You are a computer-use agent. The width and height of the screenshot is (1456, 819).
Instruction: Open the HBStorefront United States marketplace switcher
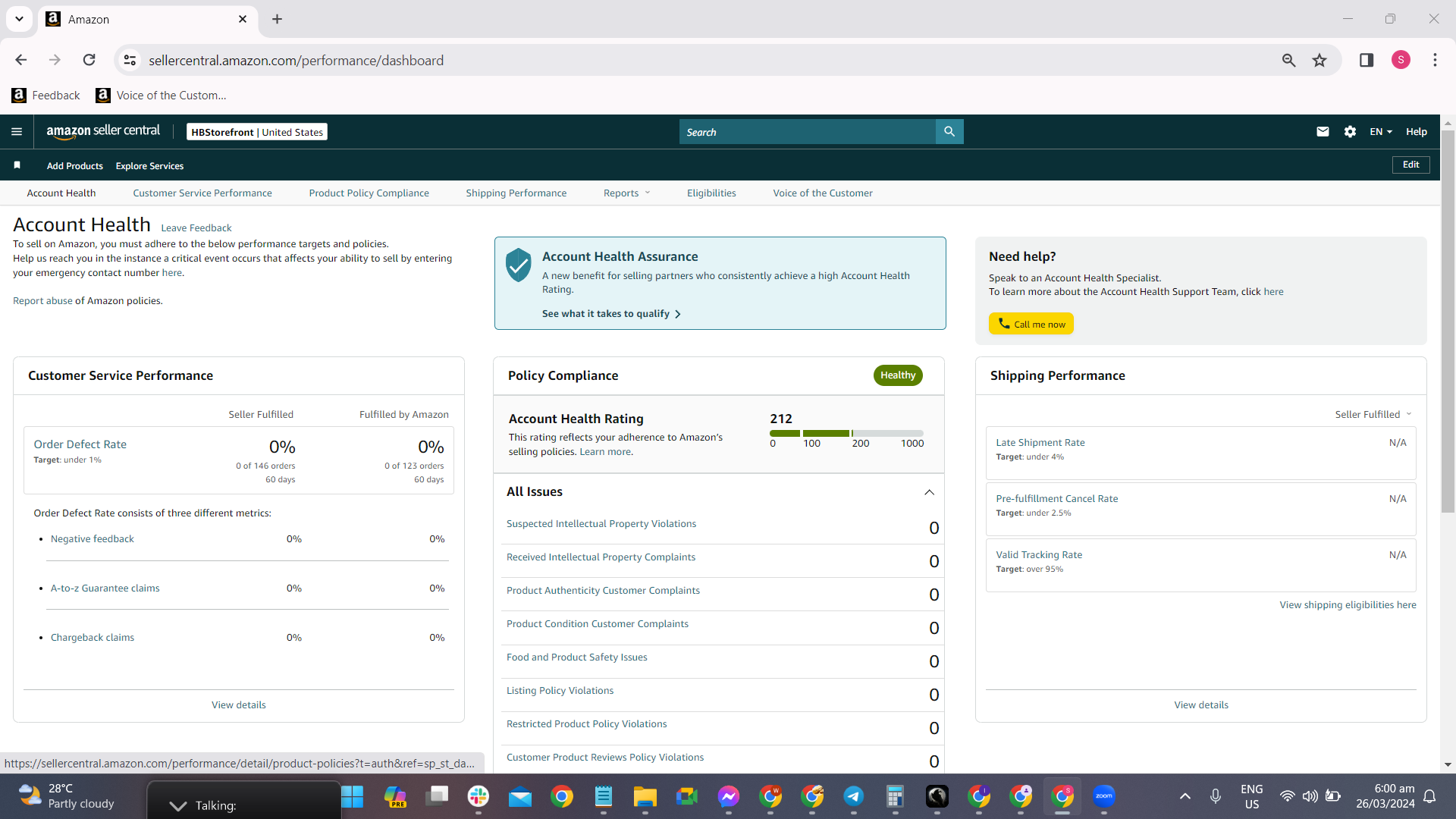pos(257,132)
